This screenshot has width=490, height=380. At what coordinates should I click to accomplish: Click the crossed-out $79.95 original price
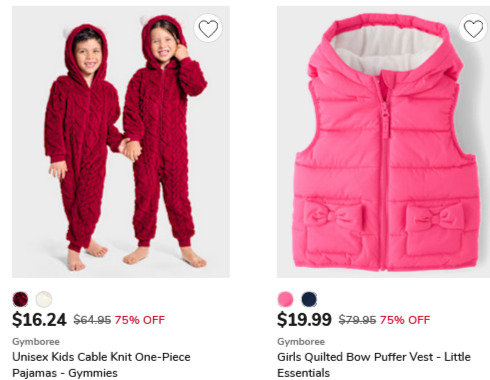pyautogui.click(x=357, y=320)
